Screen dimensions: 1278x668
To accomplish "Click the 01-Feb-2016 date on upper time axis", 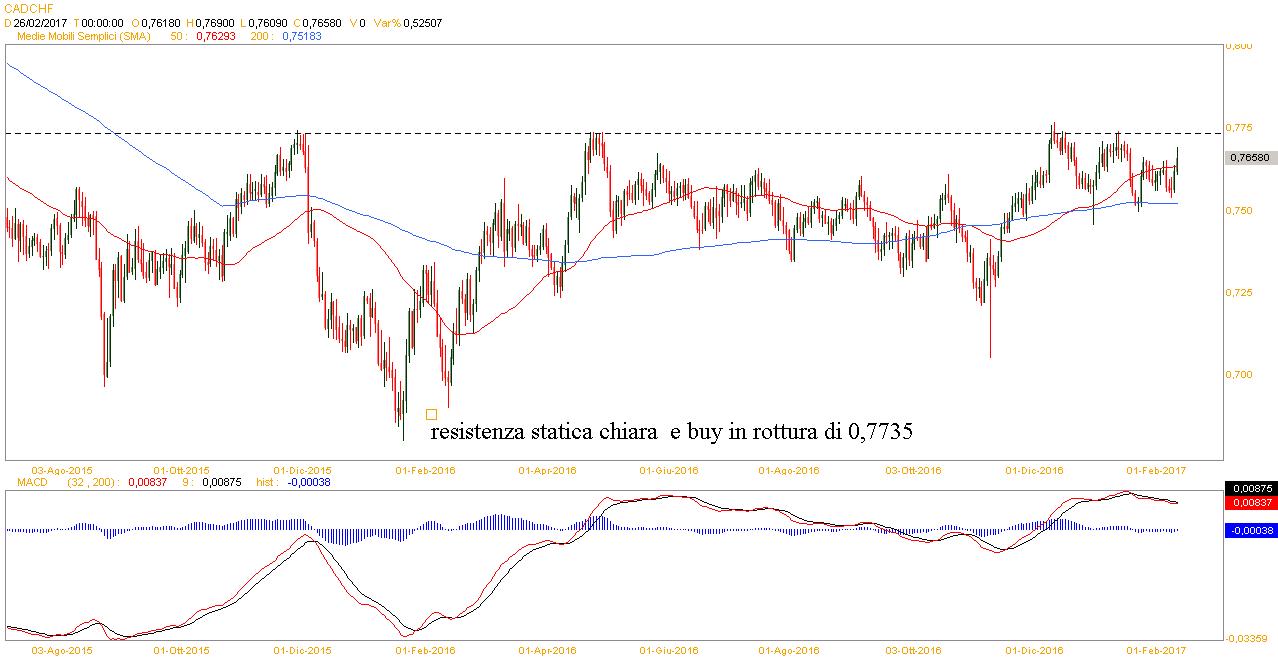I will point(425,469).
